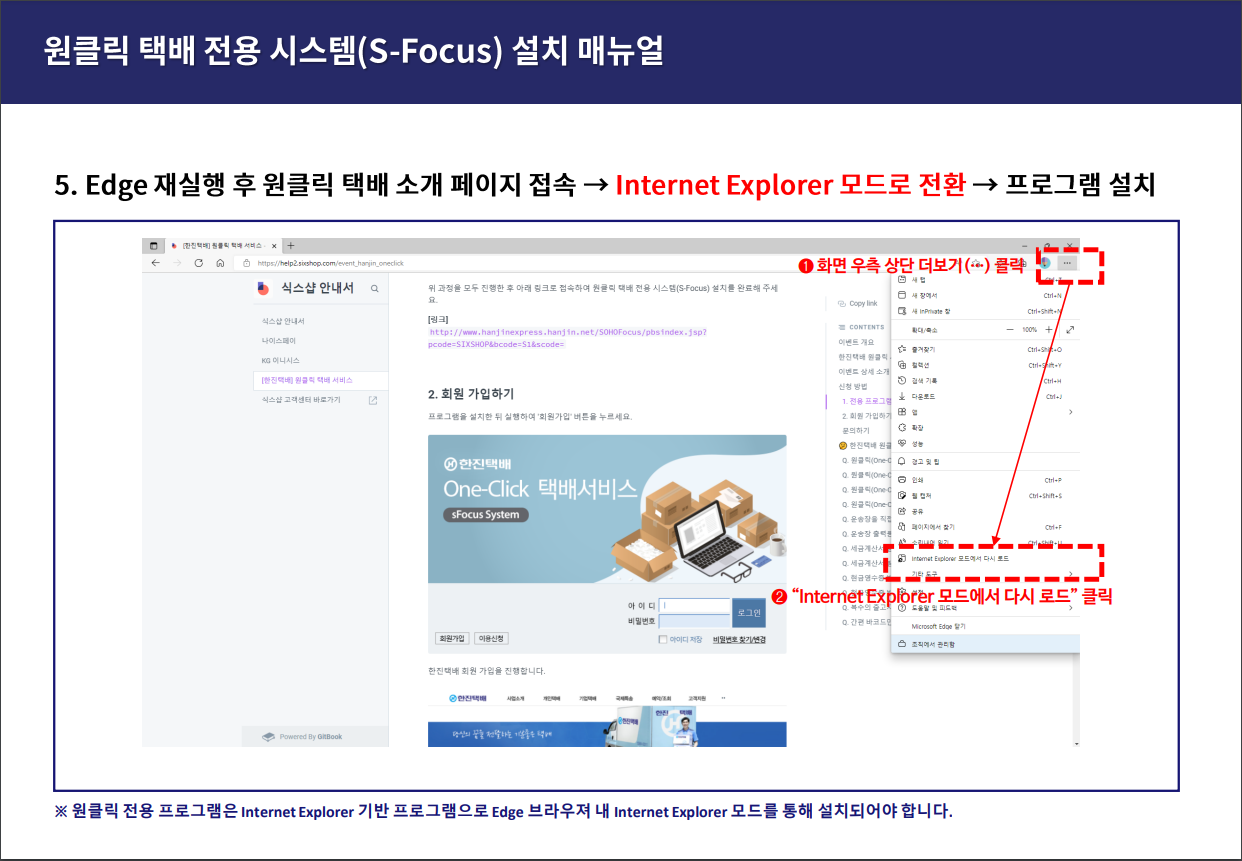The height and width of the screenshot is (861, 1242).
Task: Open 식스샵 고객센터 바로가기 external link
Action: (x=319, y=400)
